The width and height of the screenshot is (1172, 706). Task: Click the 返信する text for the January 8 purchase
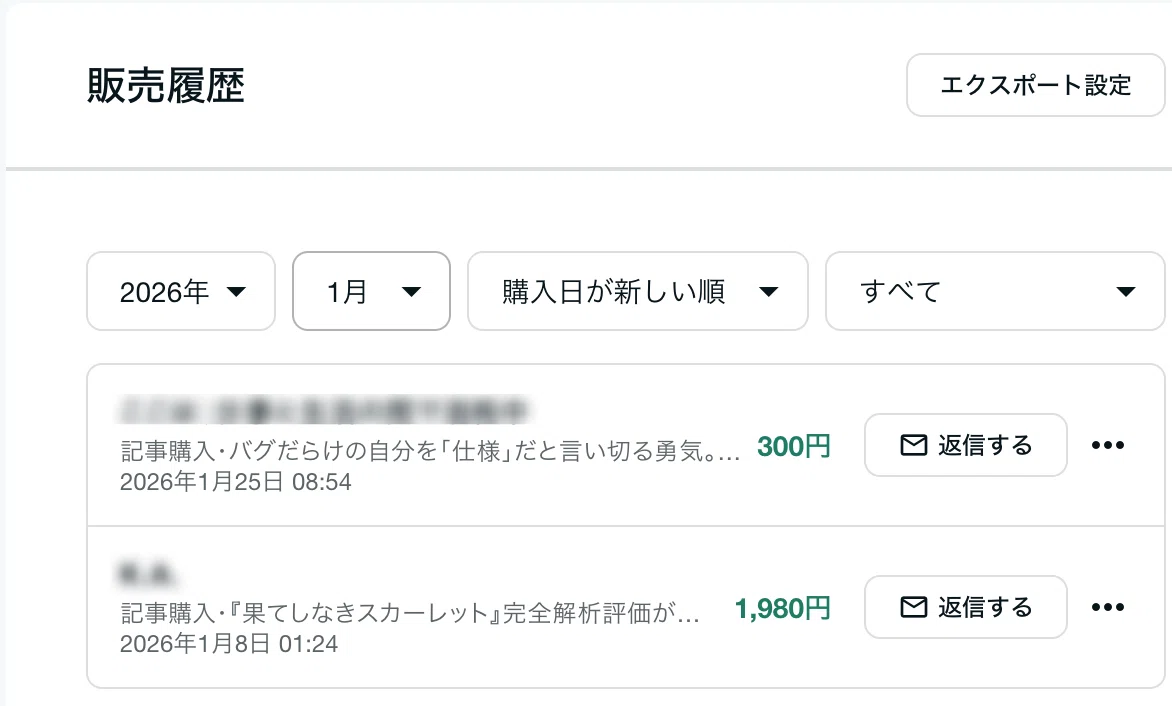(x=985, y=607)
